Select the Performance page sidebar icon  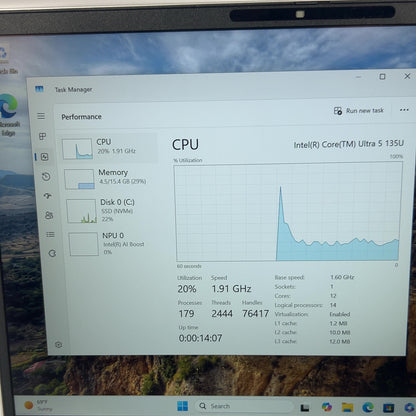(45, 157)
